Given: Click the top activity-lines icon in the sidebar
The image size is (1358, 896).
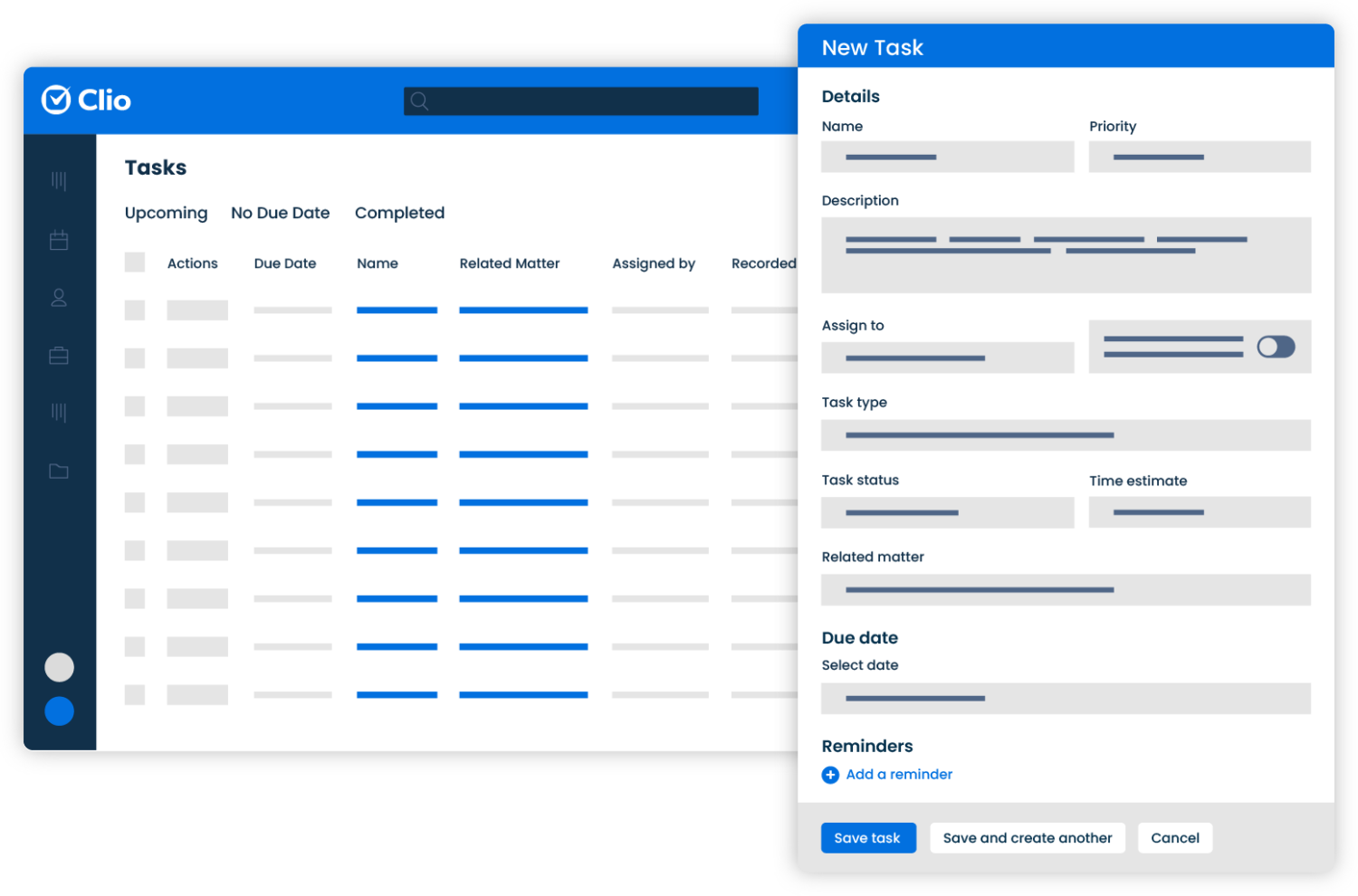Looking at the screenshot, I should (59, 181).
